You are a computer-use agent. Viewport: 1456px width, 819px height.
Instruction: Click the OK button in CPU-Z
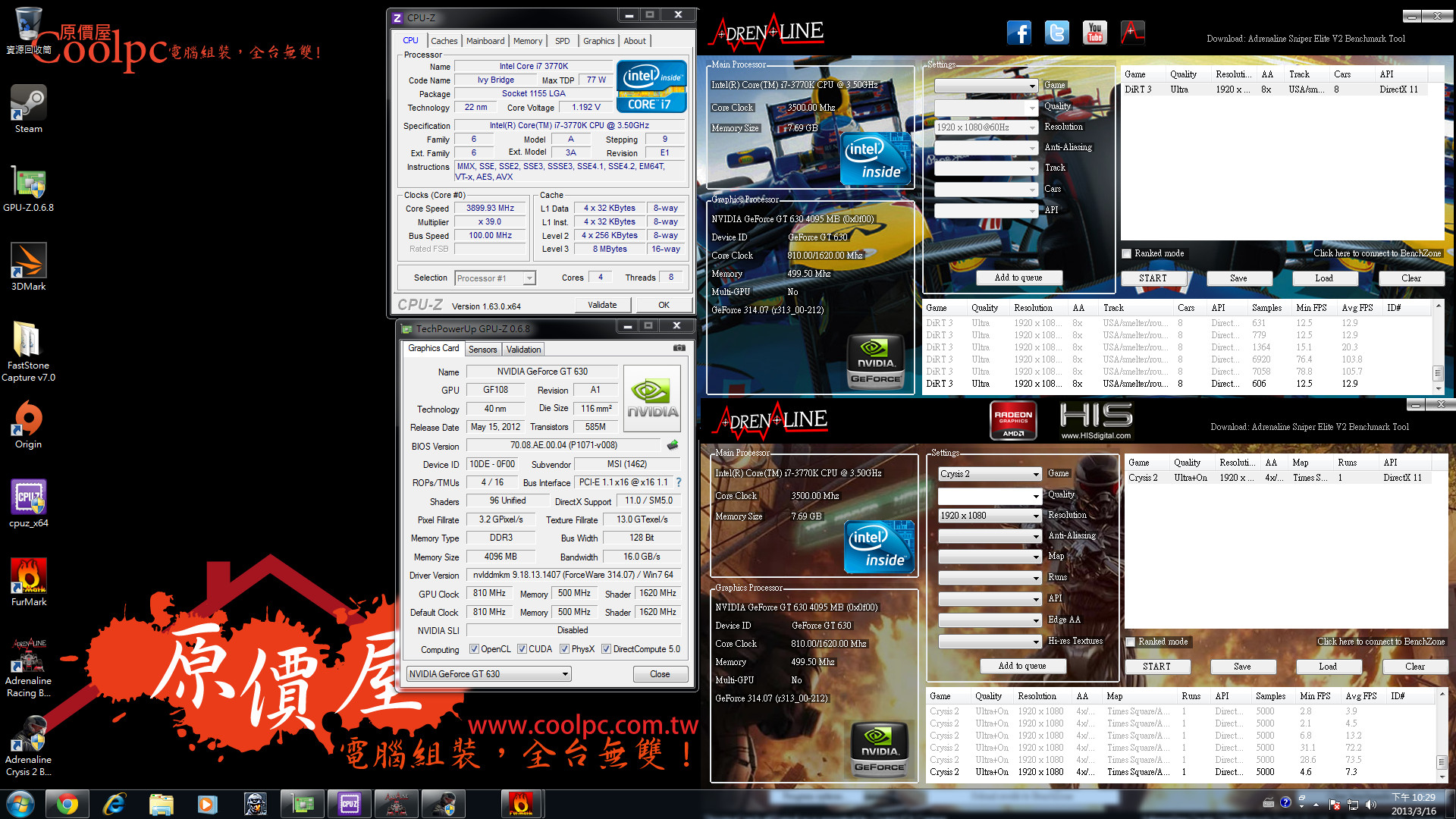(x=664, y=305)
